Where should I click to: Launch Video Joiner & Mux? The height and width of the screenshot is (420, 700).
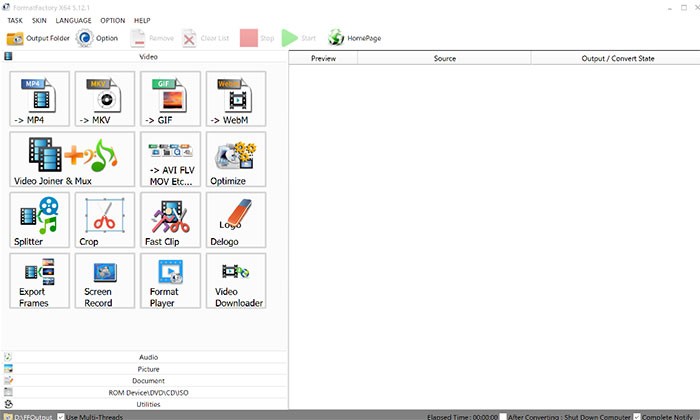click(x=72, y=159)
